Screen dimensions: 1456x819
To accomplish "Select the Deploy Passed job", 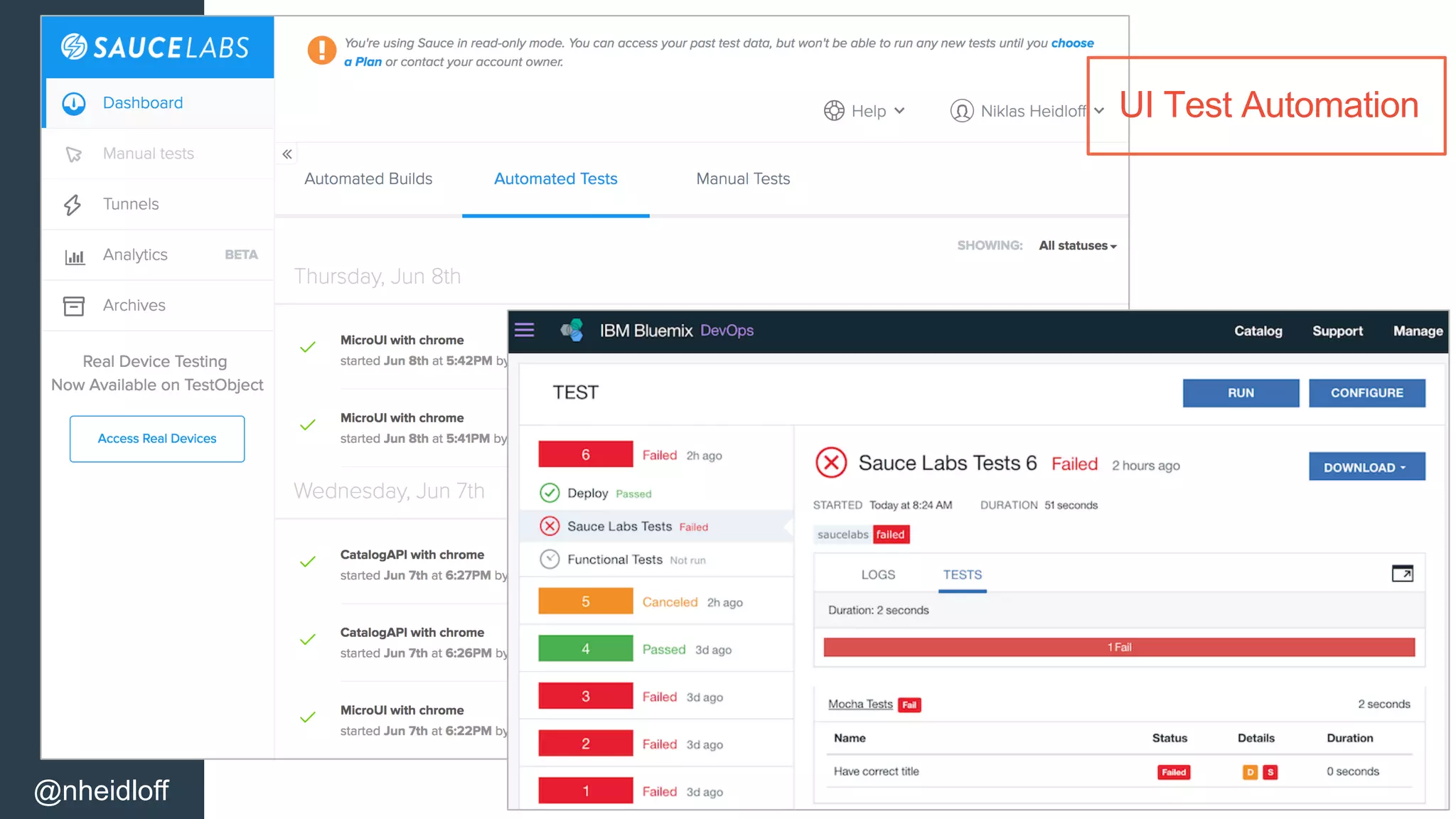I will (x=657, y=493).
